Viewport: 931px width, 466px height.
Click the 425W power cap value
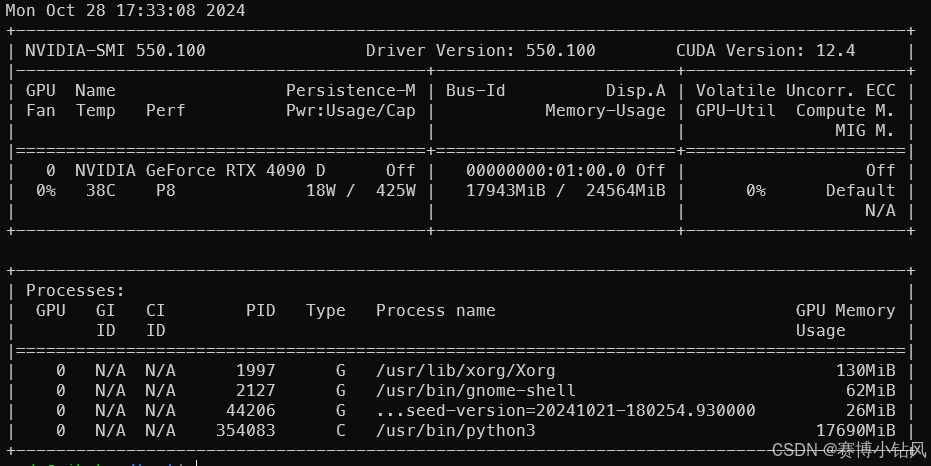click(x=395, y=191)
